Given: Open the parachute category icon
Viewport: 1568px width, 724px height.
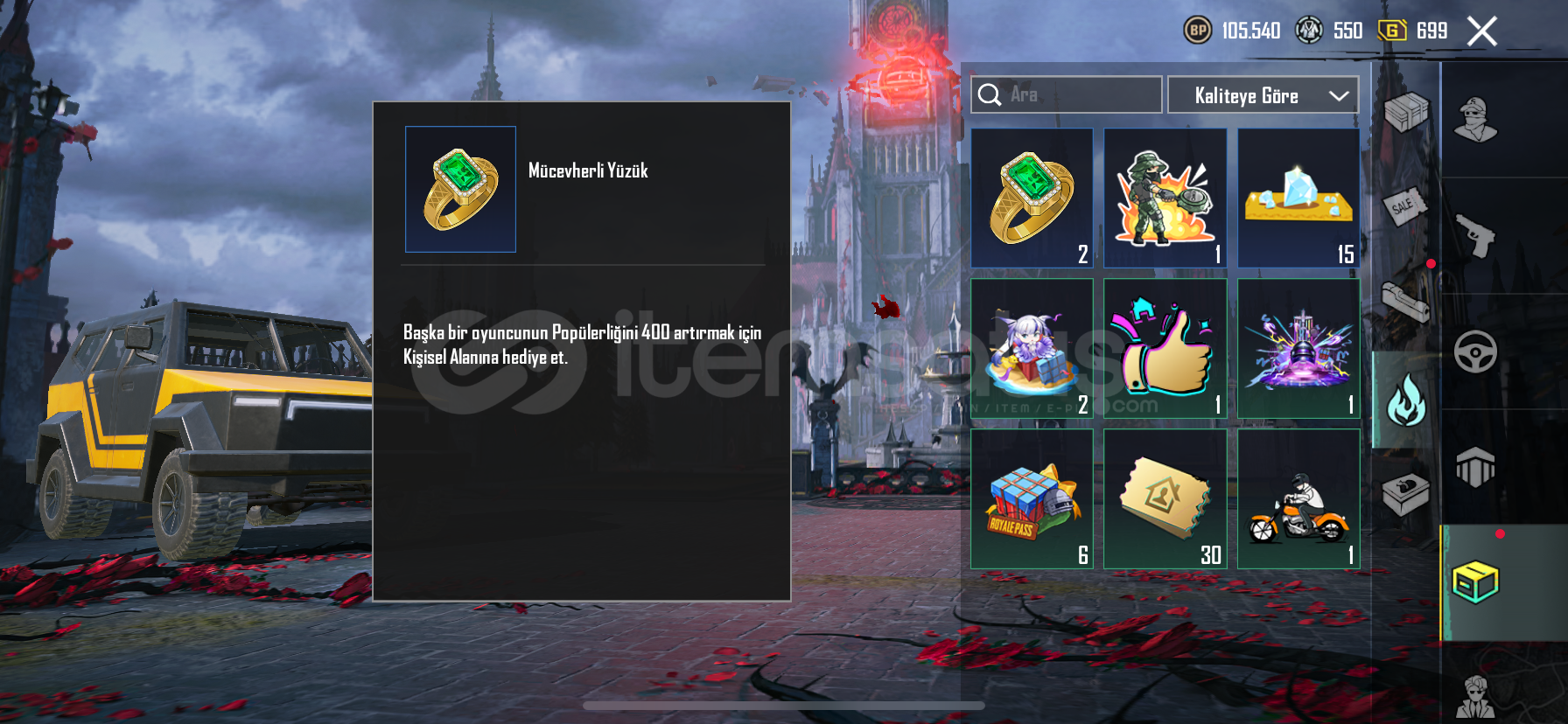Looking at the screenshot, I should [x=1476, y=467].
